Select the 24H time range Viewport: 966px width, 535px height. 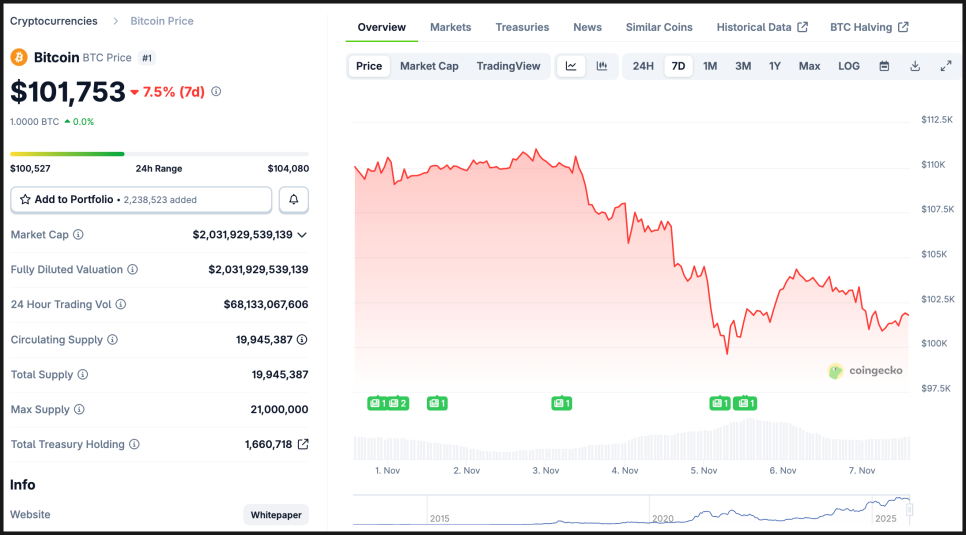643,66
